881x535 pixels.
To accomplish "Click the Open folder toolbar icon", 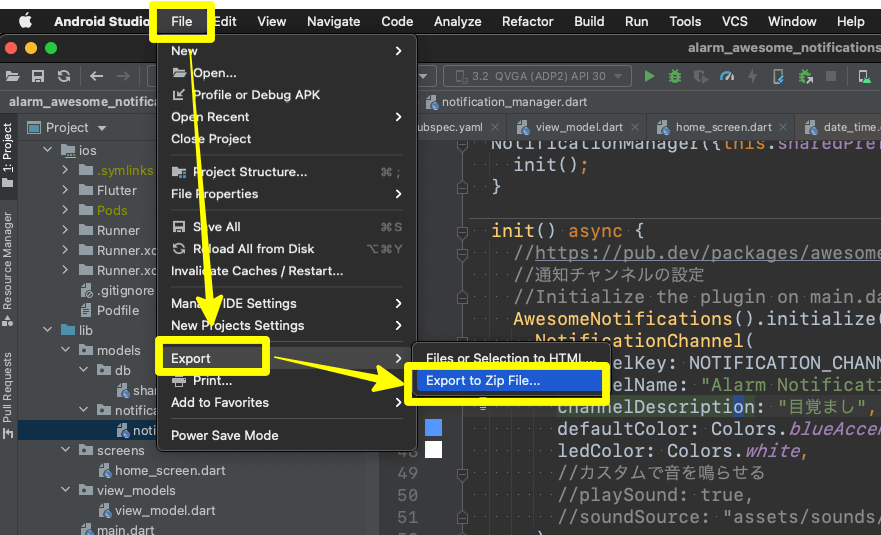I will (x=12, y=76).
